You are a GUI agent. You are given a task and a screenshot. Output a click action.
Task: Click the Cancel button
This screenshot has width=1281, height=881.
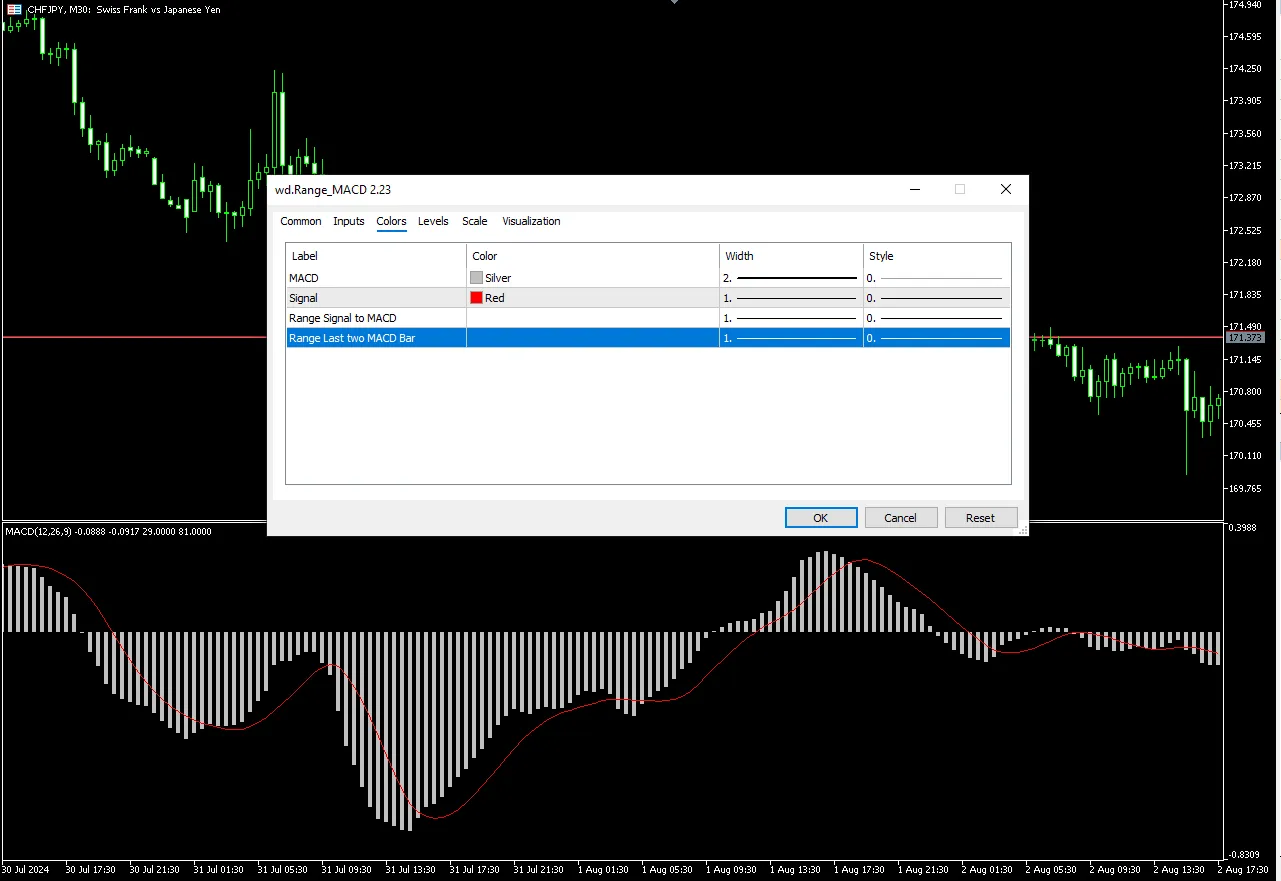point(900,518)
